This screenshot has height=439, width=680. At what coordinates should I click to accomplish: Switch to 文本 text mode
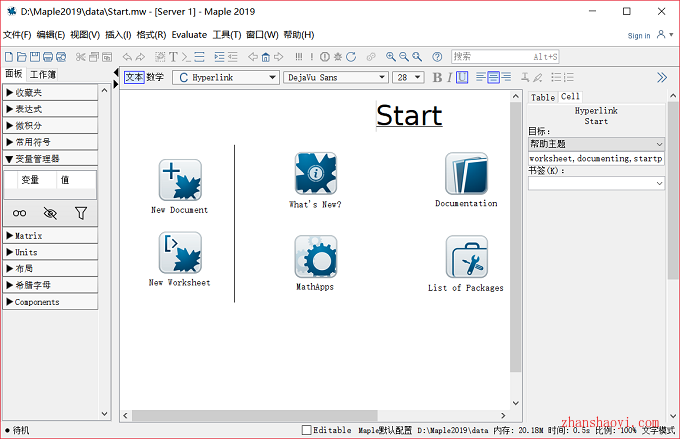134,77
